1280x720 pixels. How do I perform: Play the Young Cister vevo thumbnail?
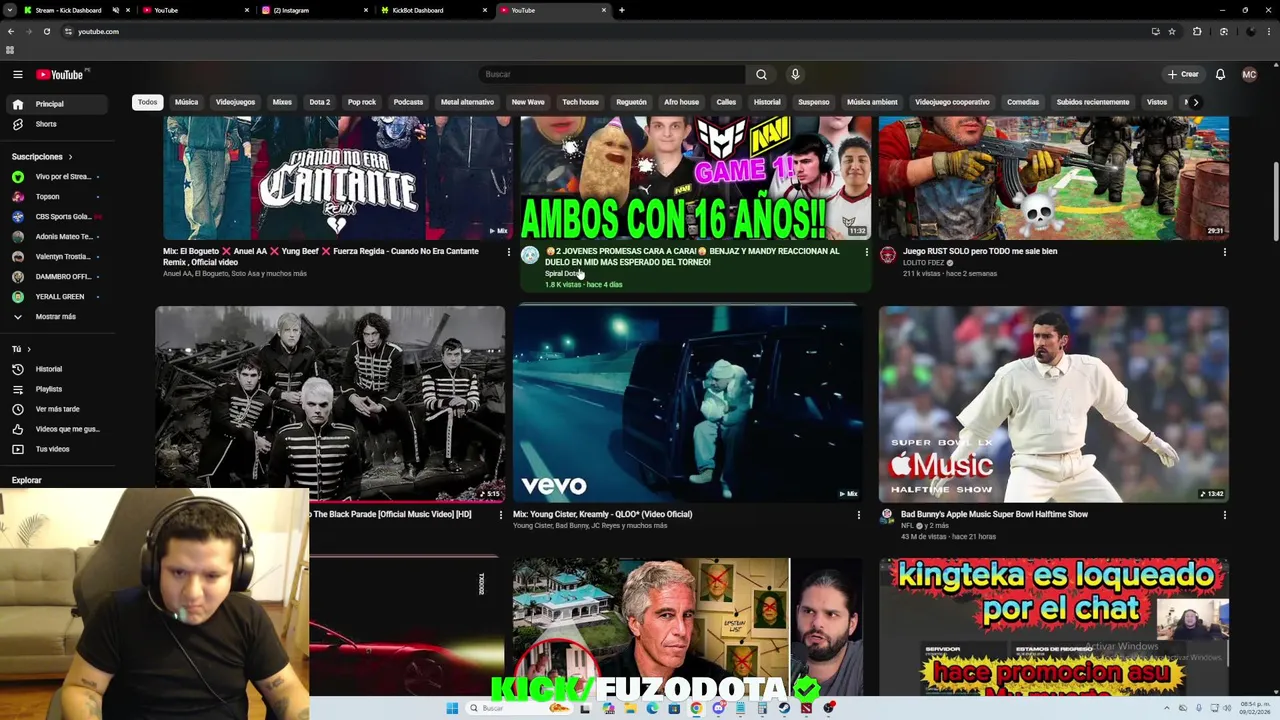(x=688, y=404)
